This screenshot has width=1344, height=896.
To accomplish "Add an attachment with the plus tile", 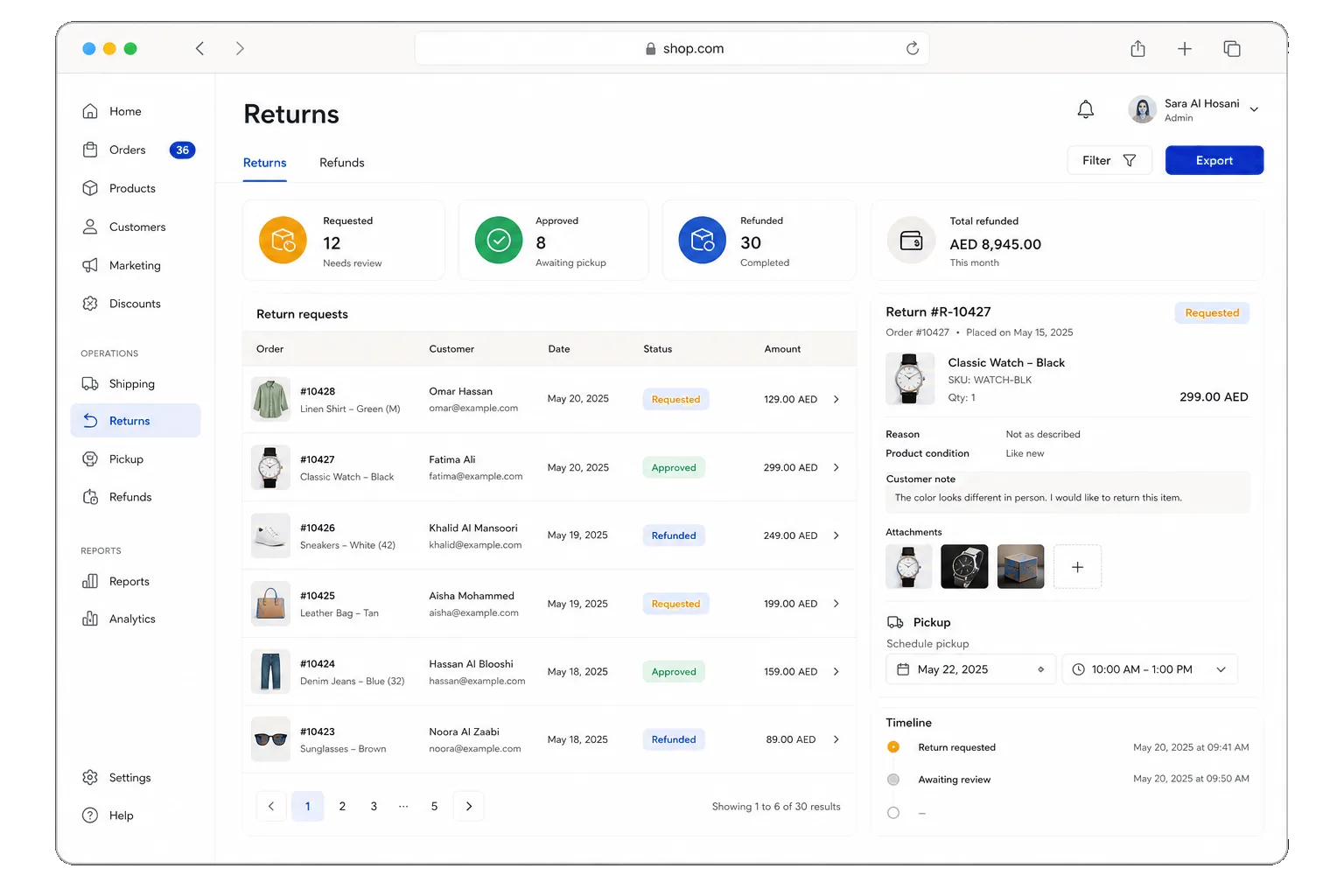I will click(x=1077, y=567).
